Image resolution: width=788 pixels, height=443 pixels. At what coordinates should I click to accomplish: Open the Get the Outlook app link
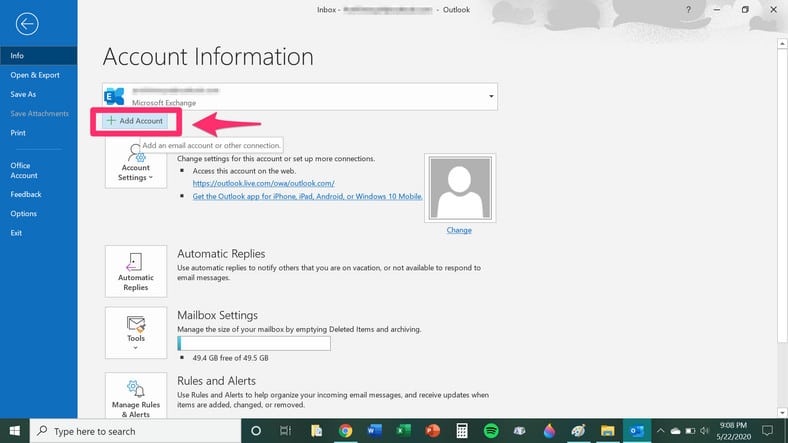pos(307,196)
